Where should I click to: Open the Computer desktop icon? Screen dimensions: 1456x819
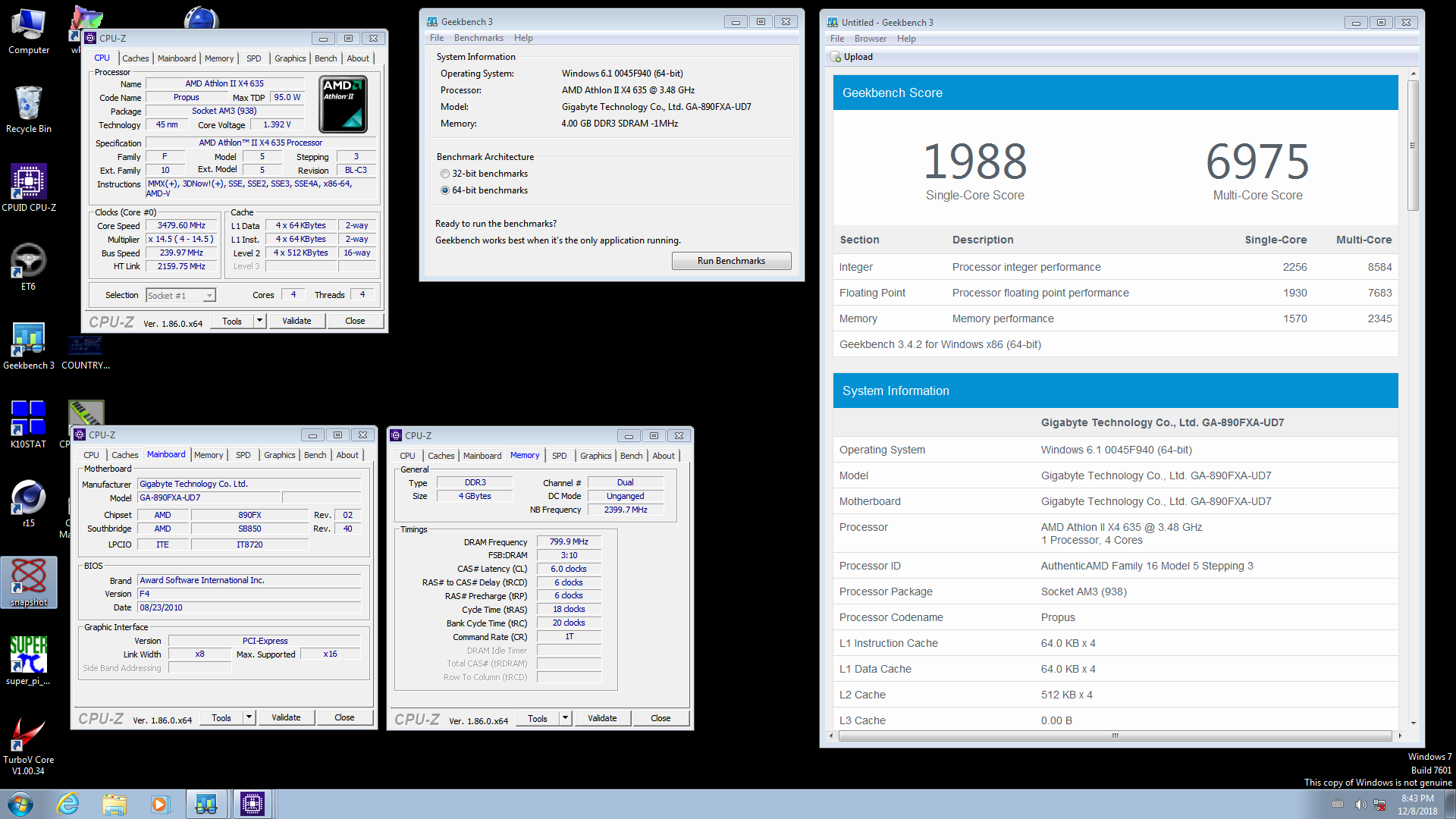(x=29, y=31)
